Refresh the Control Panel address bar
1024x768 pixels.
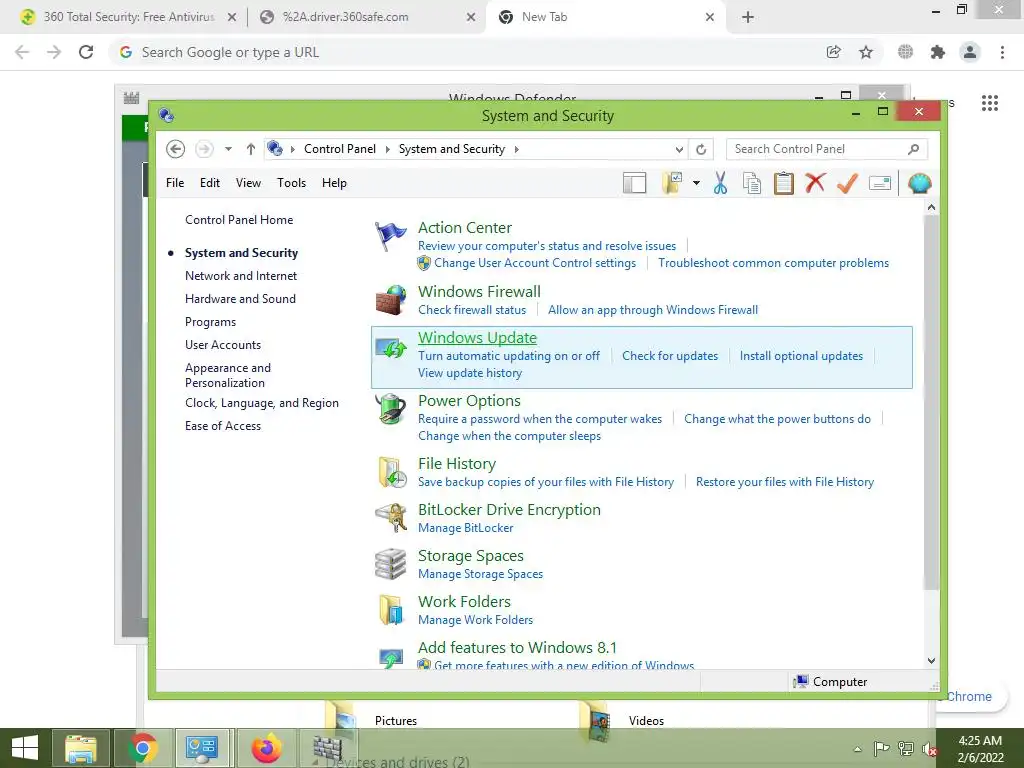tap(701, 149)
